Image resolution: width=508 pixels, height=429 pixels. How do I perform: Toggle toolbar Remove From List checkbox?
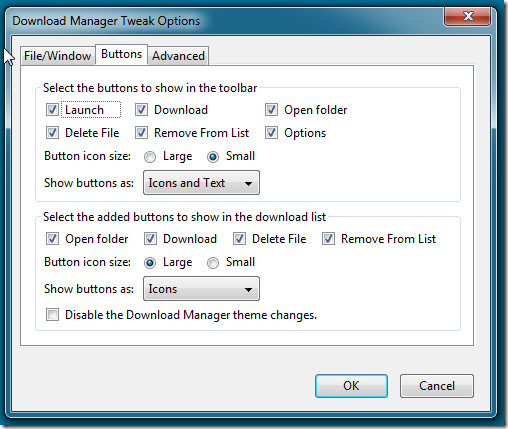(x=141, y=133)
